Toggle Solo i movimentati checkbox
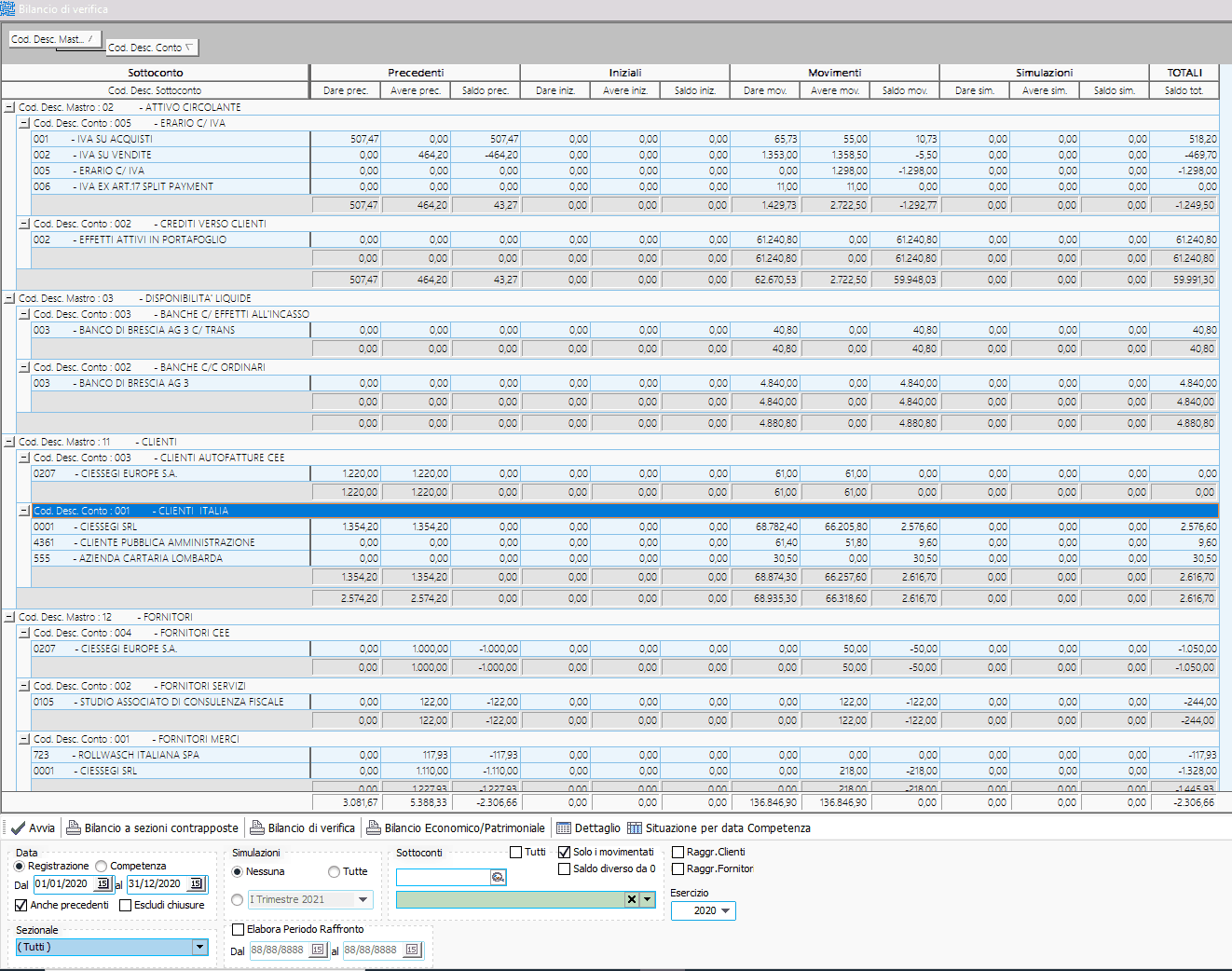The image size is (1232, 971). (x=564, y=852)
